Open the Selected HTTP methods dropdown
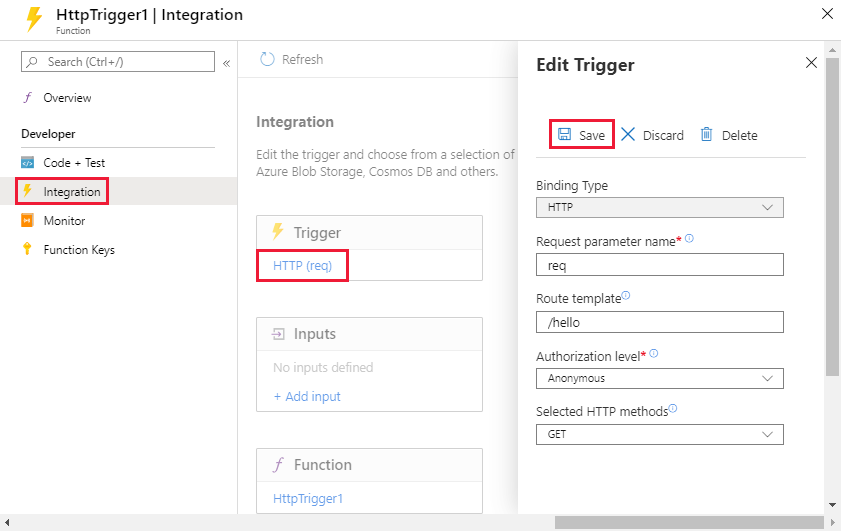841x531 pixels. click(660, 434)
